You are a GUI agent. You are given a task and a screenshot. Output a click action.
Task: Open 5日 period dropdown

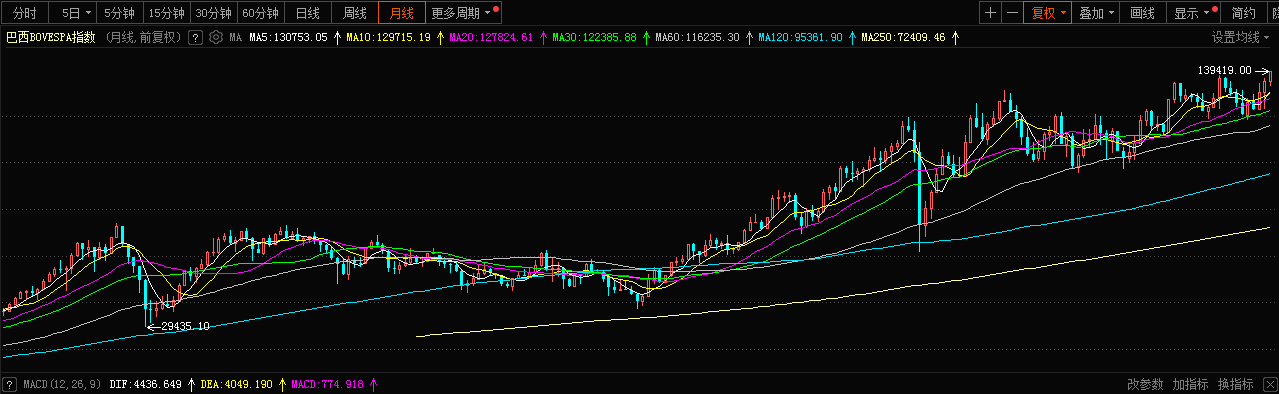[74, 13]
